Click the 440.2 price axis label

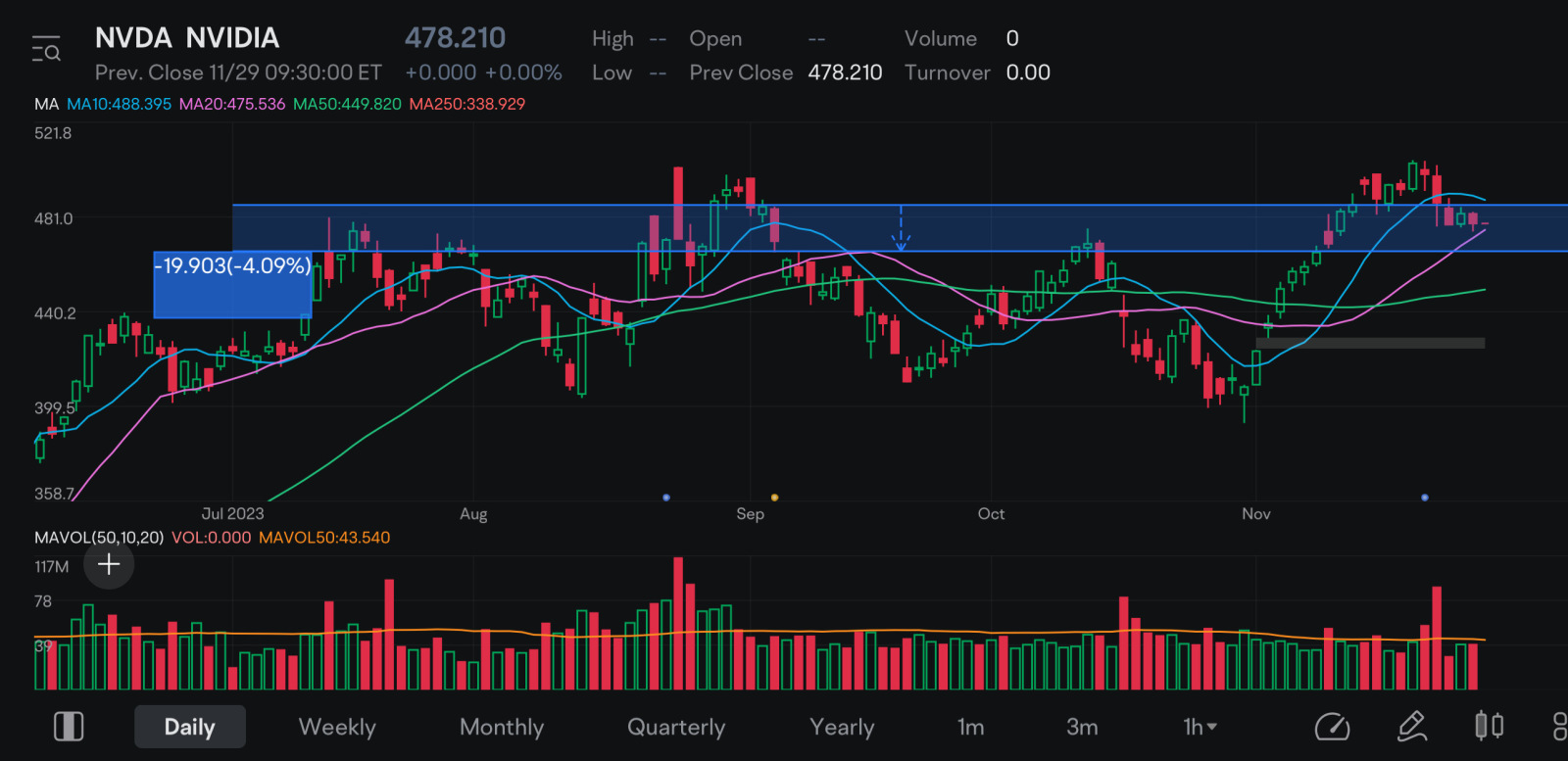55,313
